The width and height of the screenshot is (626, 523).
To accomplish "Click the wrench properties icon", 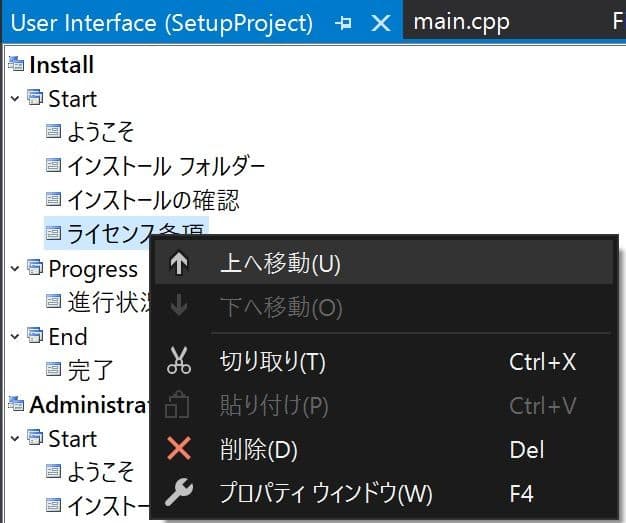I will (179, 493).
